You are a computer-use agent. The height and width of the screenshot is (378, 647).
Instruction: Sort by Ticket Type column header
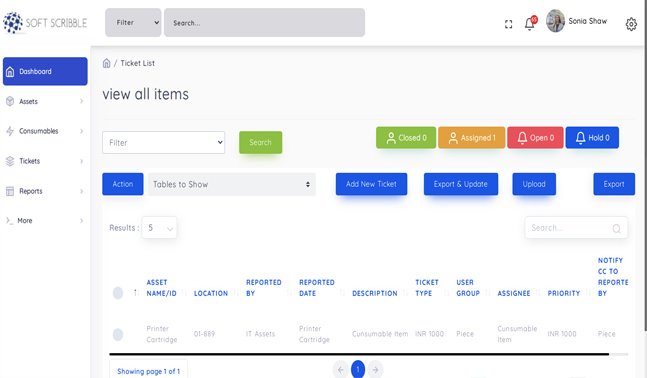click(x=427, y=288)
